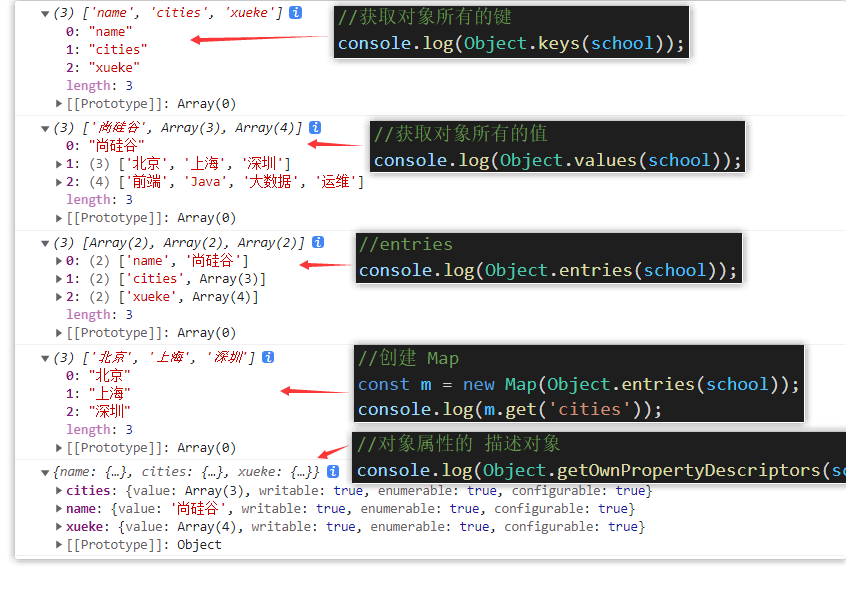Click the {name: {…}, cities: {…}, xueke: {…}} summary text
Screen dimensions: 846x601
(187, 472)
